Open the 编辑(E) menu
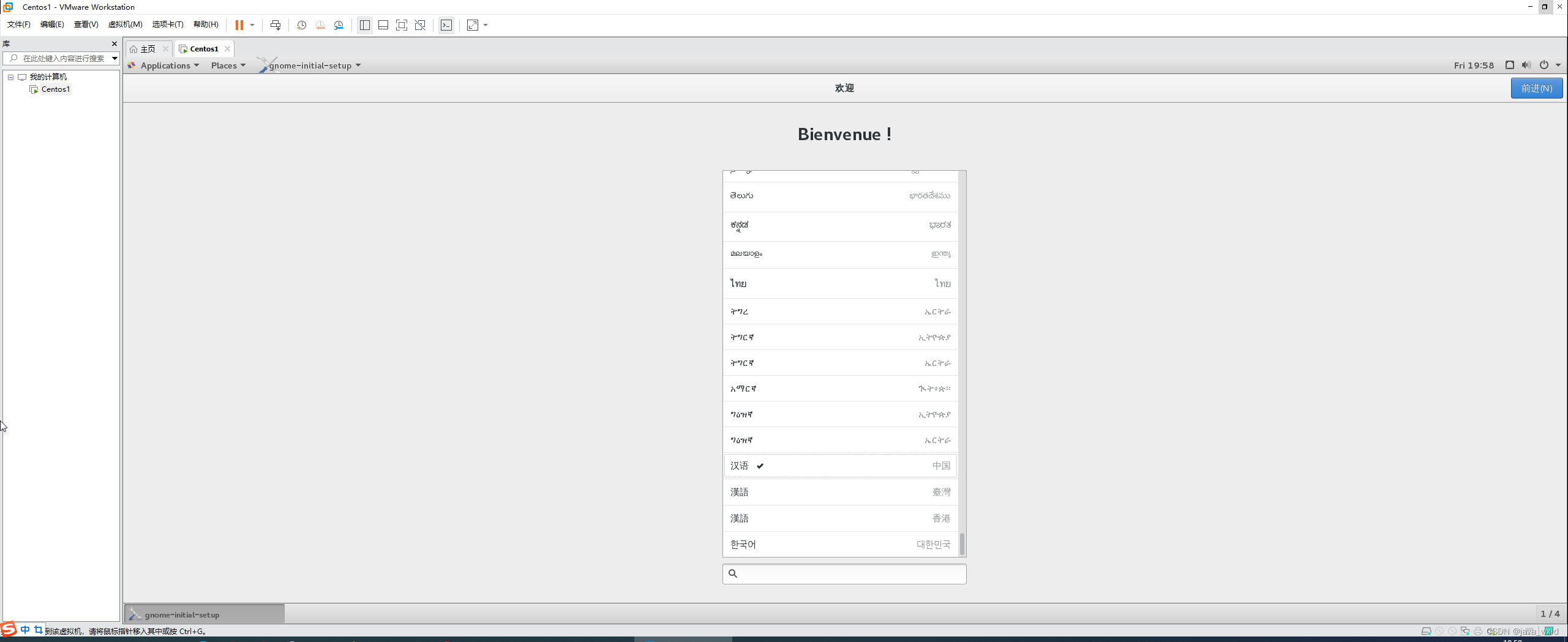 [x=52, y=24]
